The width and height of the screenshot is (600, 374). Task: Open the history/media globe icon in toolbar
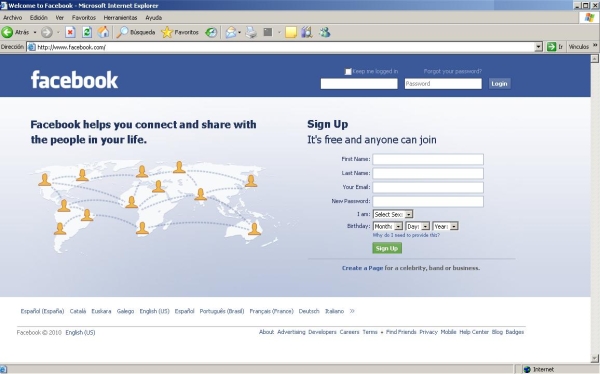click(x=211, y=33)
